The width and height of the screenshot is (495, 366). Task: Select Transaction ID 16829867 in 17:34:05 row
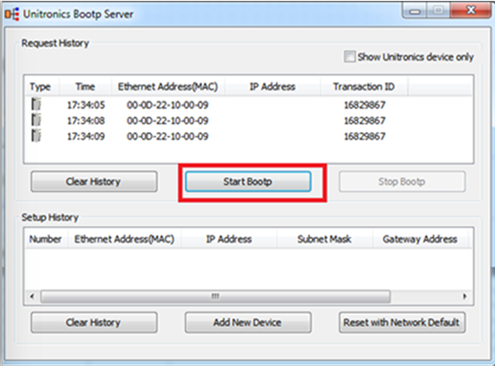[365, 105]
